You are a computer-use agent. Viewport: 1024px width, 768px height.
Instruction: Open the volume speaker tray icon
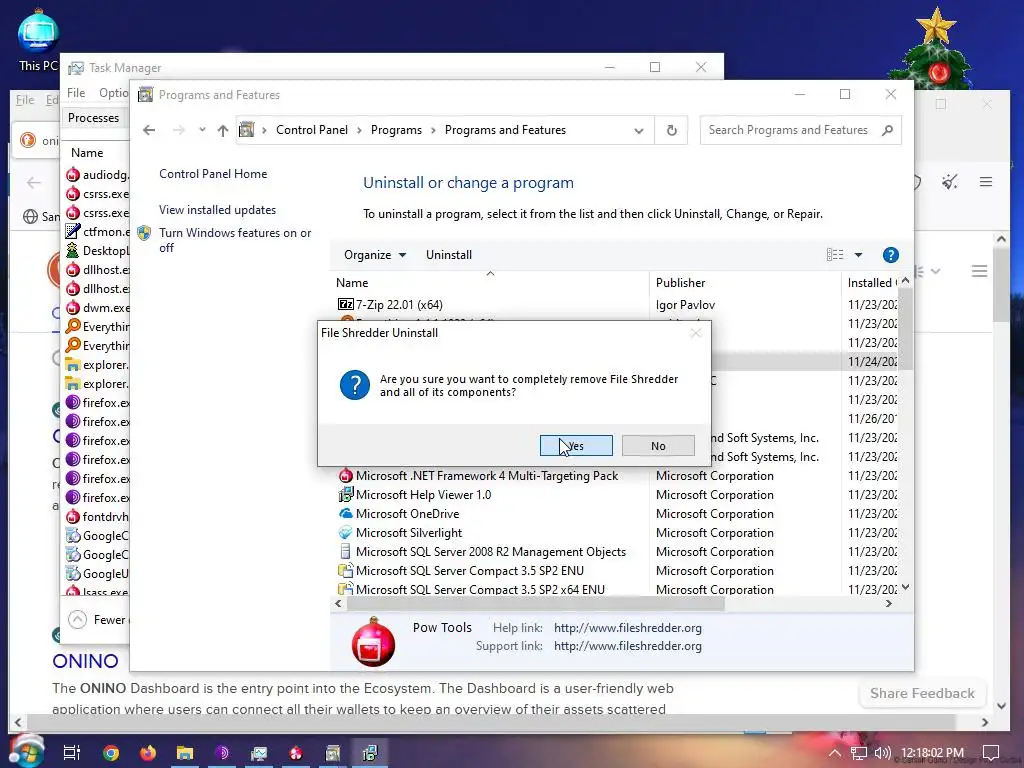tap(882, 753)
